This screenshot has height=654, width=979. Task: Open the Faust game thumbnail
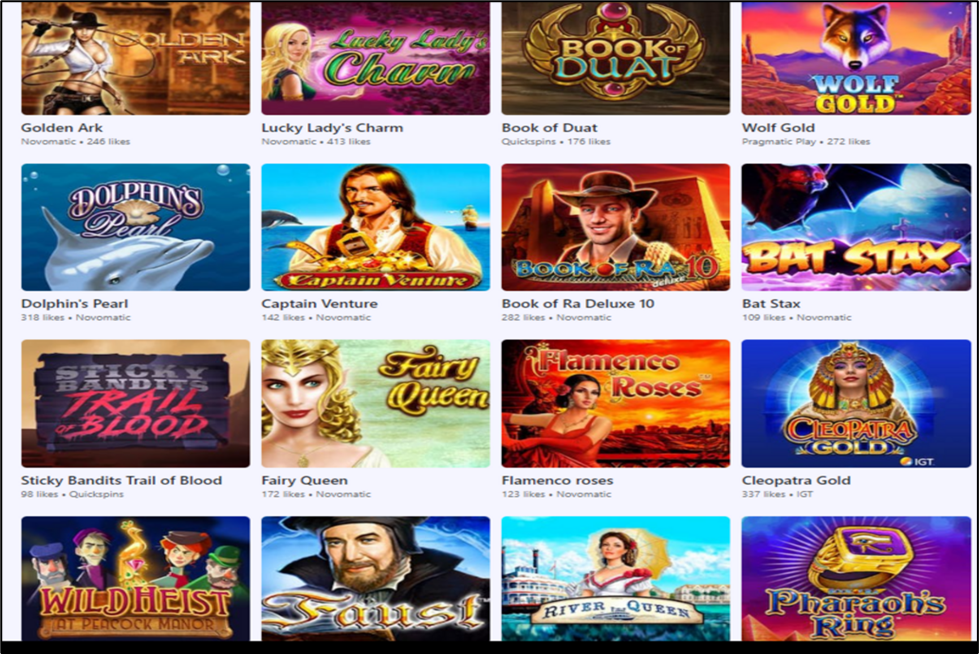[376, 578]
